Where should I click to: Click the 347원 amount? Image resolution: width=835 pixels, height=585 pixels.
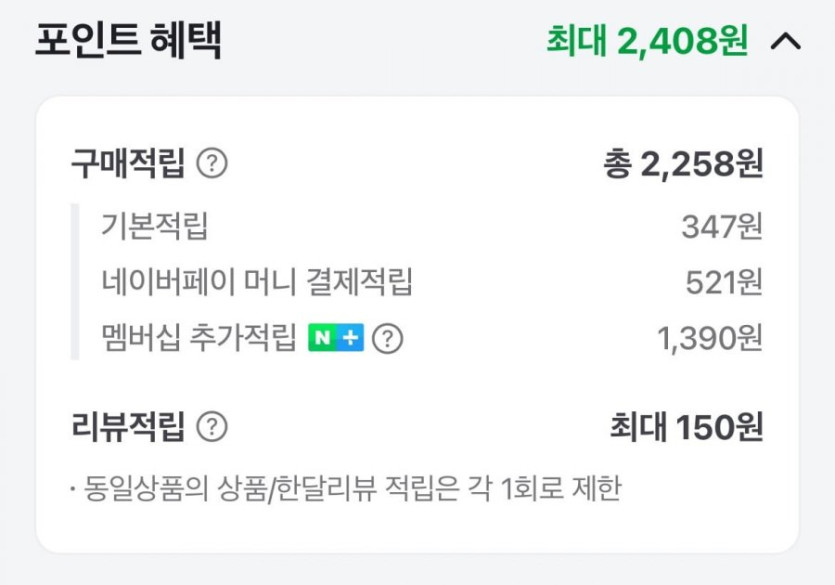pos(722,227)
